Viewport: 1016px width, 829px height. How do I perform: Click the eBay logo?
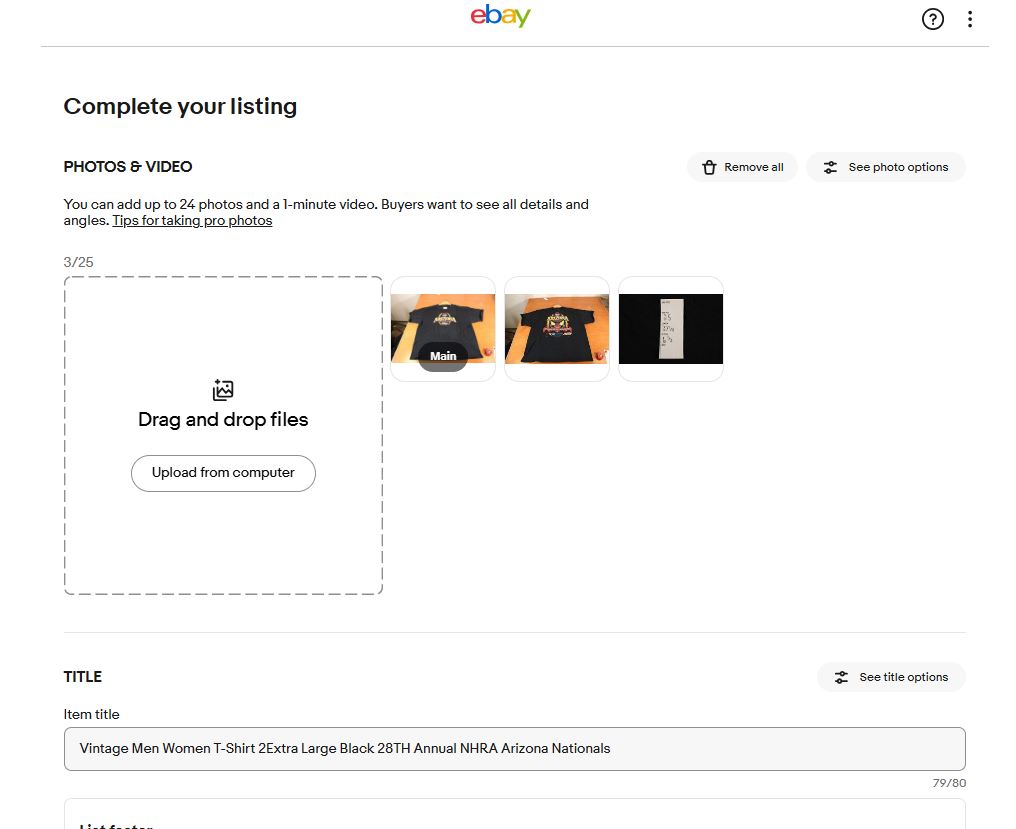tap(500, 16)
